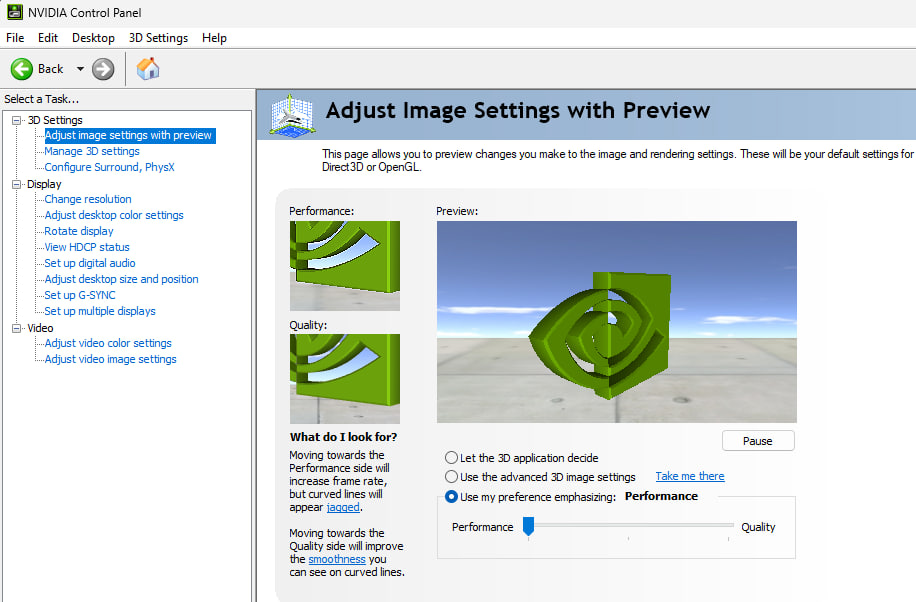916x602 pixels.
Task: Open the 3D Settings menu
Action: [x=158, y=38]
